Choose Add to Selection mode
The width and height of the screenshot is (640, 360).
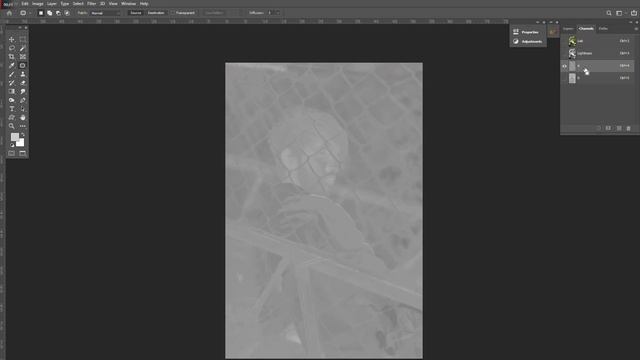pyautogui.click(x=49, y=13)
